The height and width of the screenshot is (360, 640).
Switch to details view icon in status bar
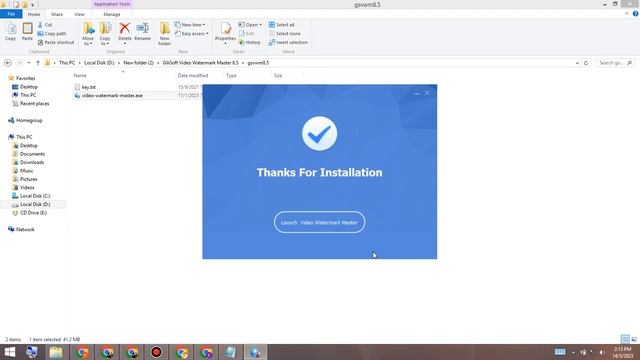point(625,339)
